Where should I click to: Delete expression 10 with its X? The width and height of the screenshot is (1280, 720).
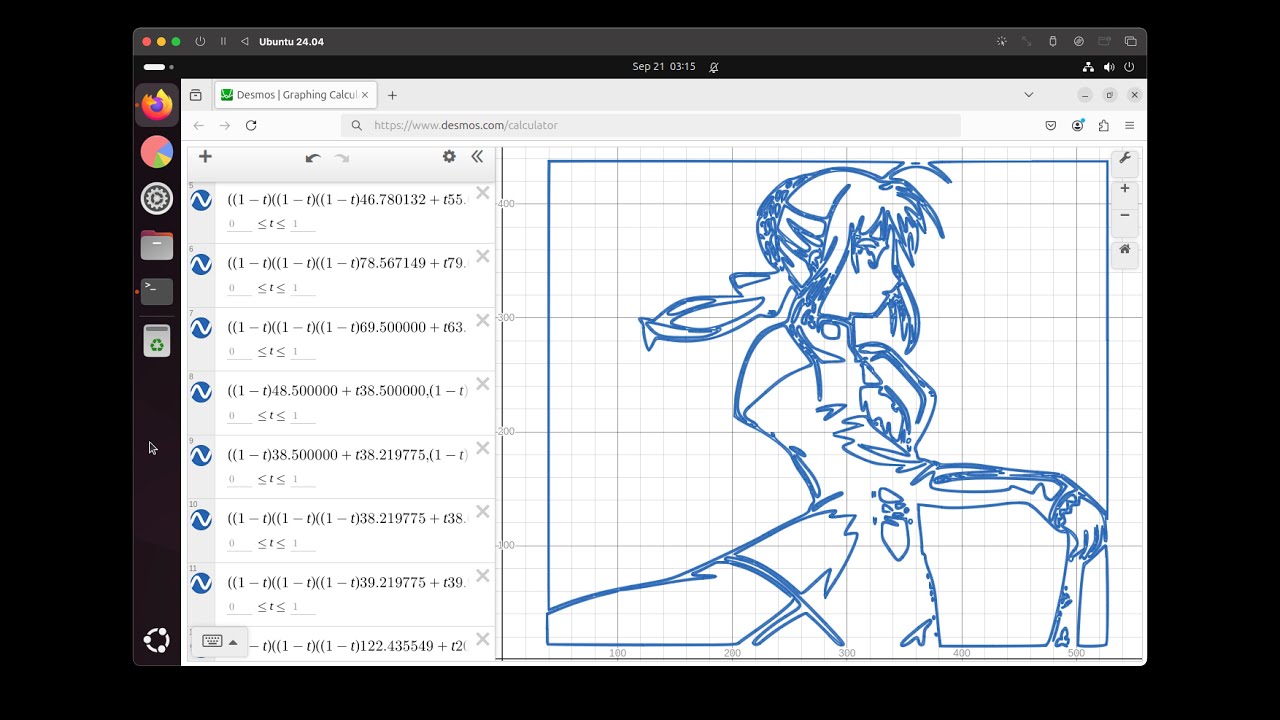point(483,512)
